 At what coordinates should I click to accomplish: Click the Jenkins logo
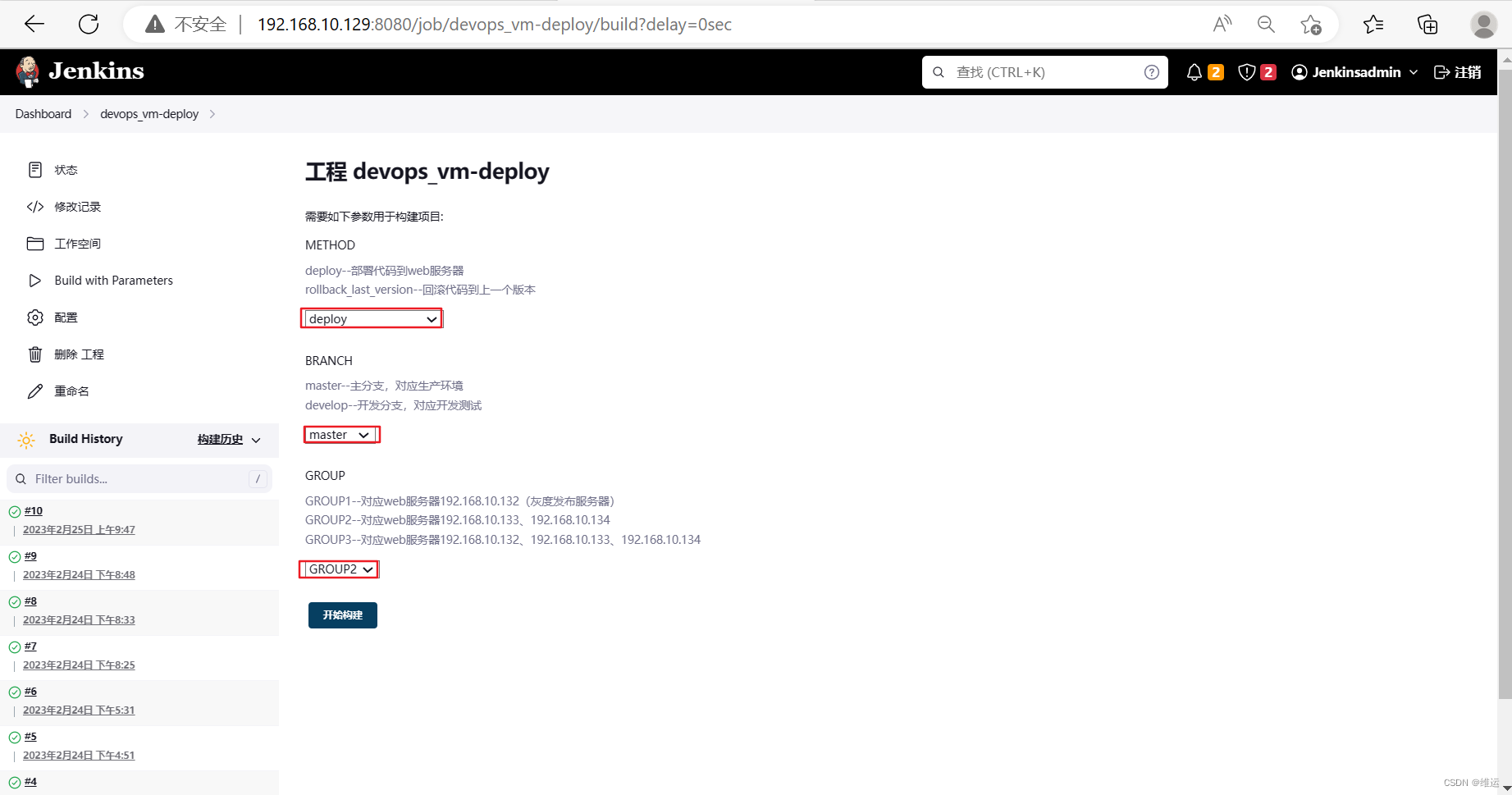pos(80,71)
